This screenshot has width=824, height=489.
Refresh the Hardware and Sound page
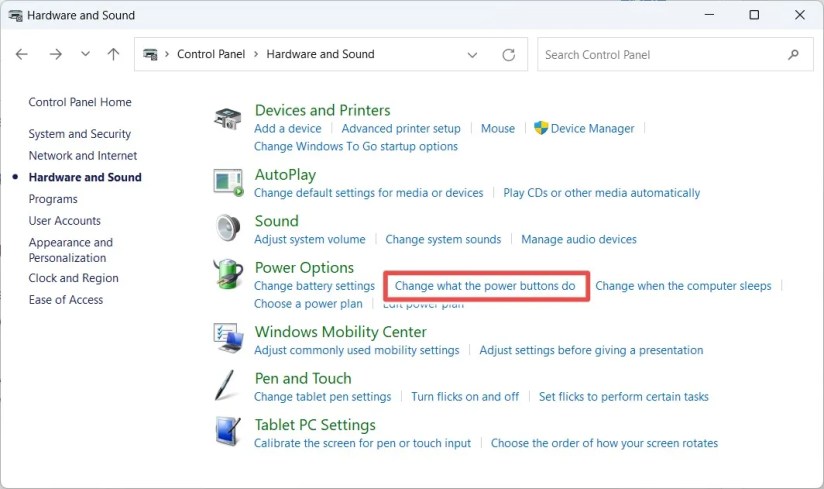click(x=508, y=55)
